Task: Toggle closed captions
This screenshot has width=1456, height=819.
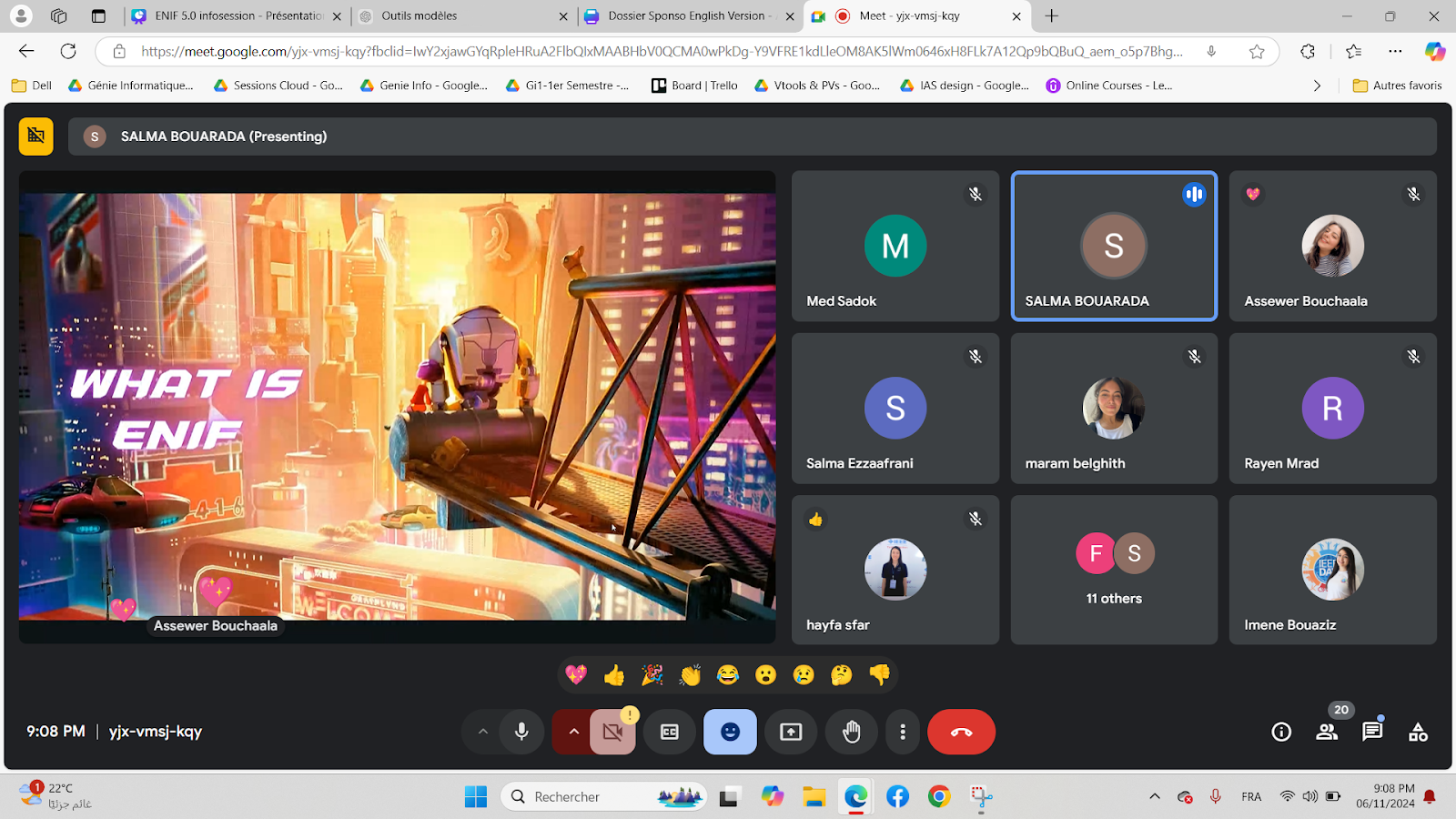Action: click(x=670, y=732)
